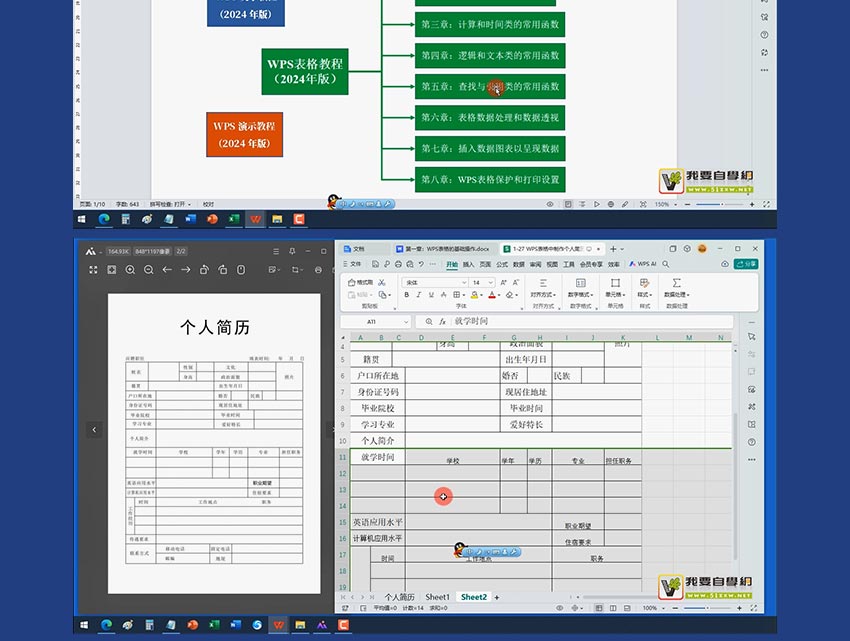850x641 pixels.
Task: Open edit tool dropdown in image viewer
Action: [273, 270]
